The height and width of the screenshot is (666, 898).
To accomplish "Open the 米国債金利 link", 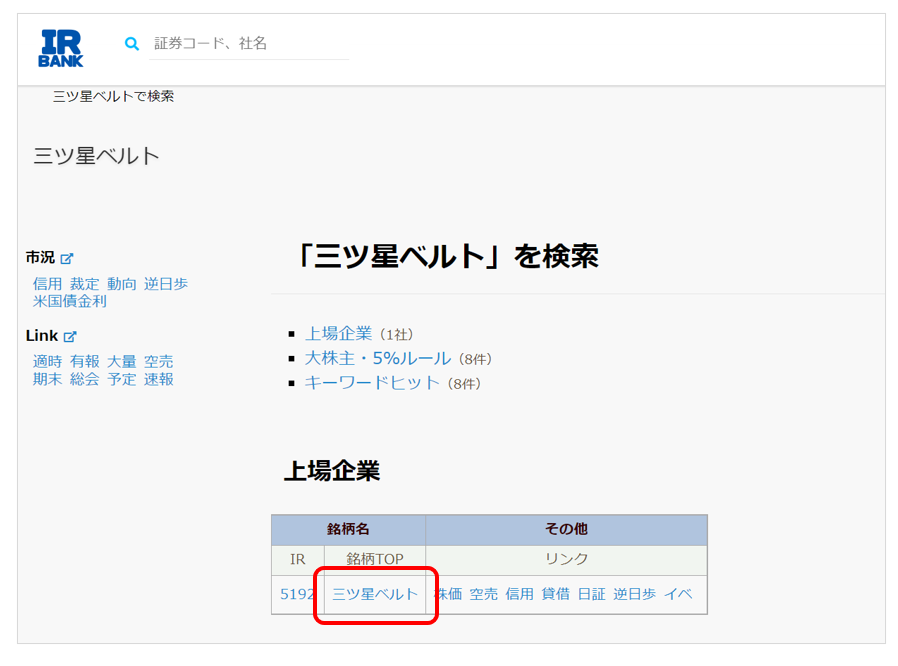I will (69, 301).
